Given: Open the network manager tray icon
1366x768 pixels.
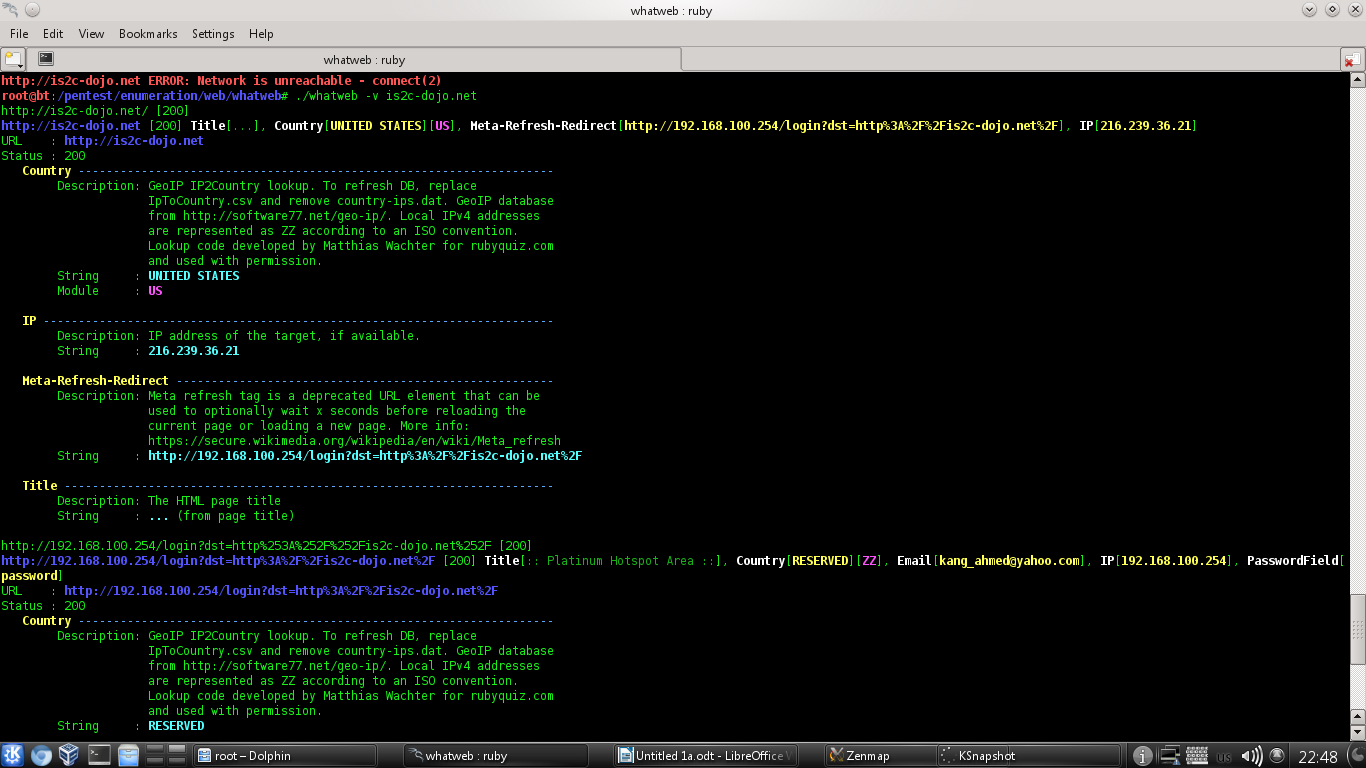Looking at the screenshot, I should point(1169,756).
